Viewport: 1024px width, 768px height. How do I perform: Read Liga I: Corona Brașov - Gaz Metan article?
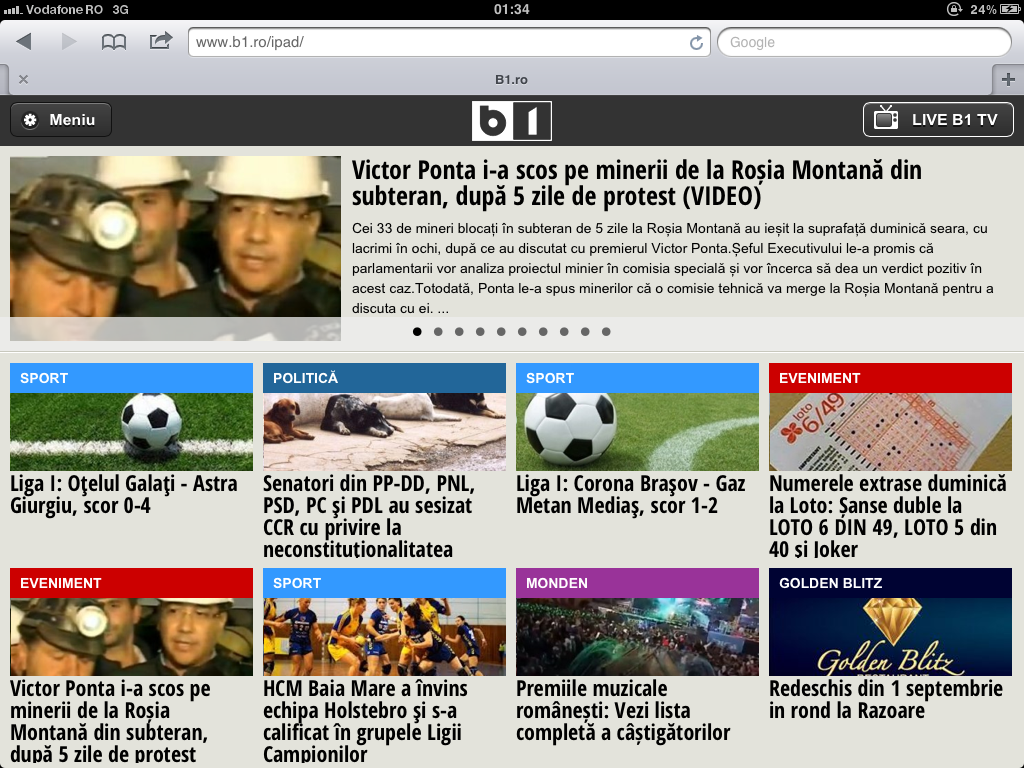(x=631, y=494)
